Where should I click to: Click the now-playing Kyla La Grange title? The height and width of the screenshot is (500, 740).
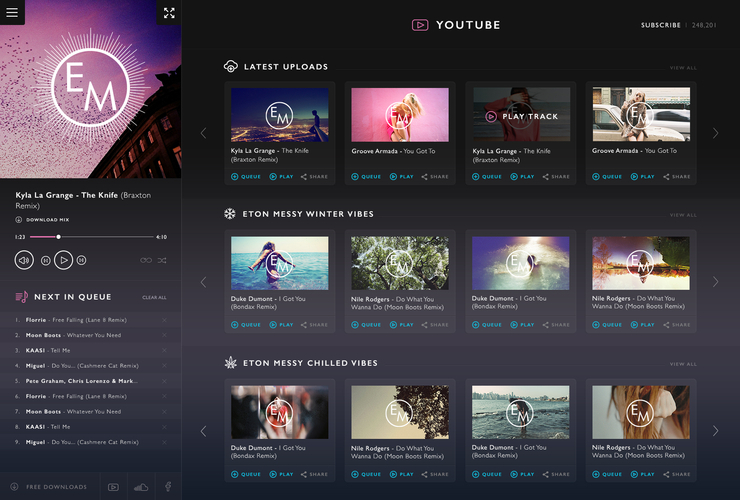(x=83, y=200)
